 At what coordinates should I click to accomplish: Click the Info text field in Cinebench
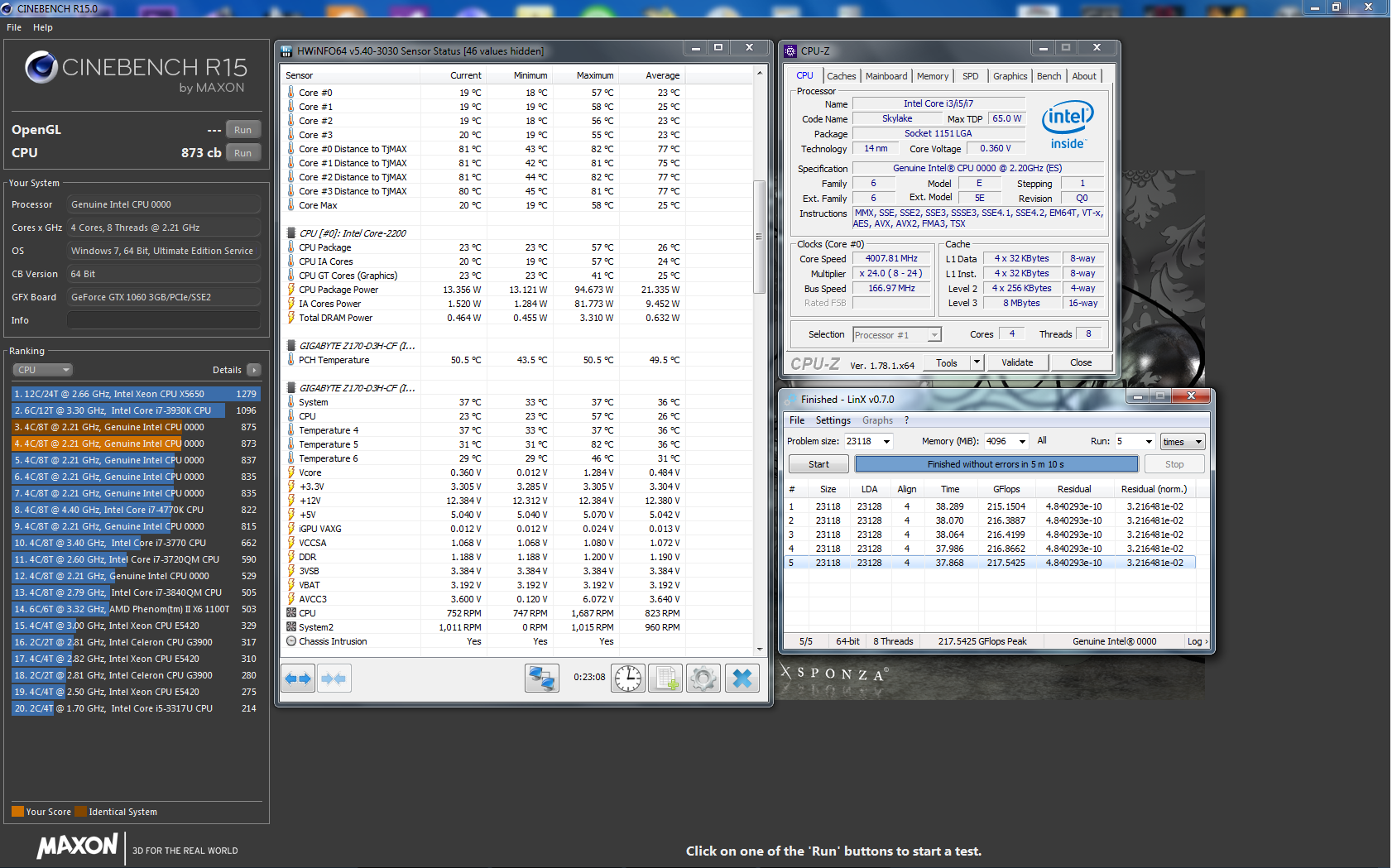click(x=164, y=320)
